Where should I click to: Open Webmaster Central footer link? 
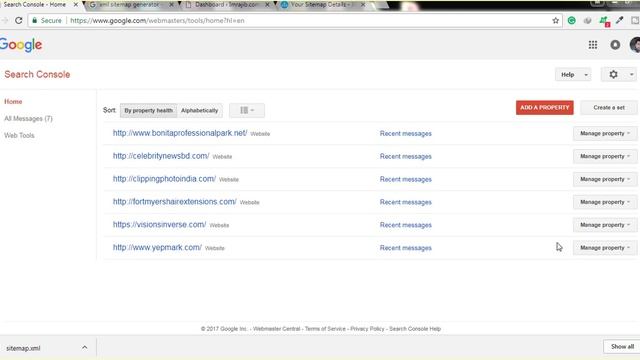(276, 329)
